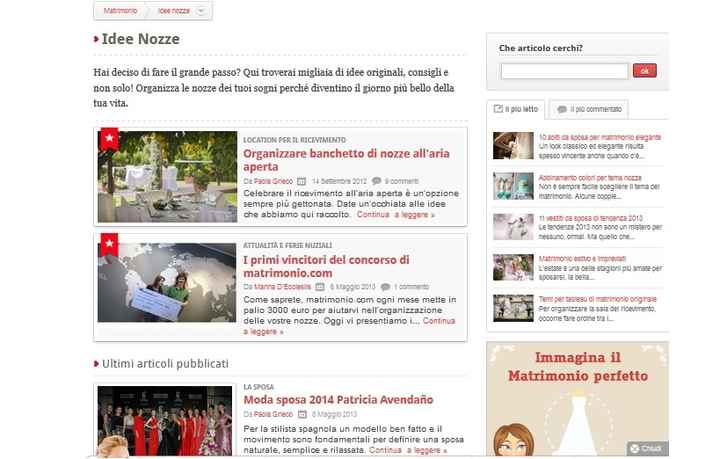Open outdoor wedding banquet photo thumbnail
Viewport: 720px width, 459px height.
[x=168, y=177]
